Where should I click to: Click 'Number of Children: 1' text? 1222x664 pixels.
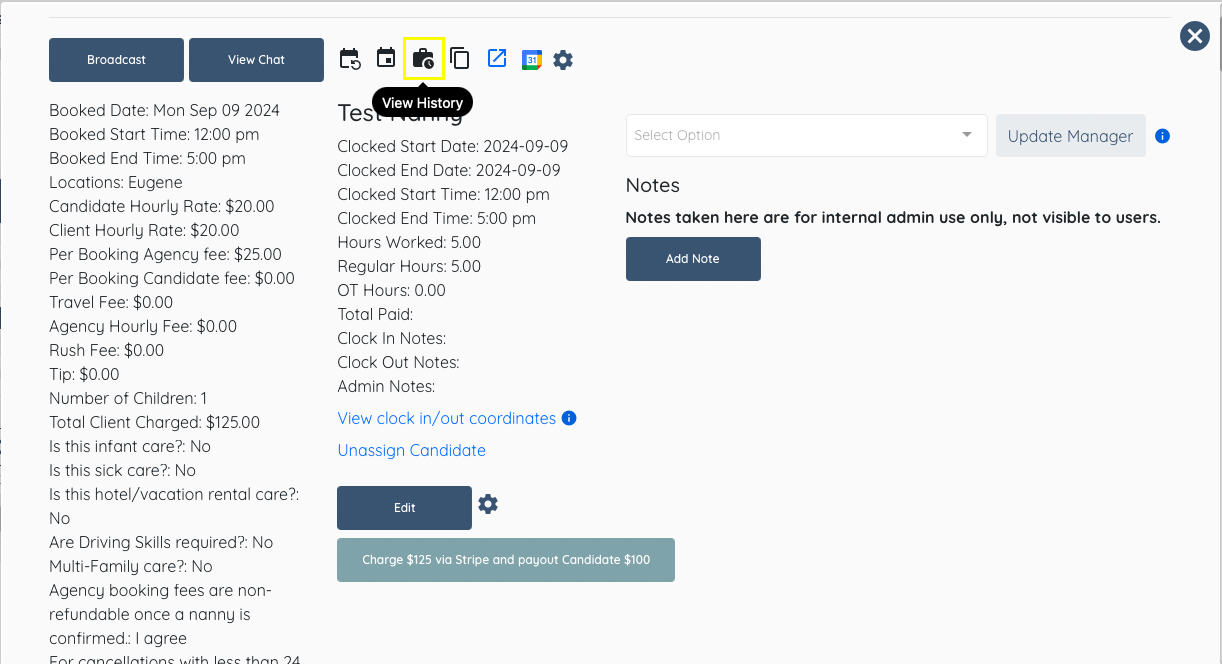(x=128, y=398)
